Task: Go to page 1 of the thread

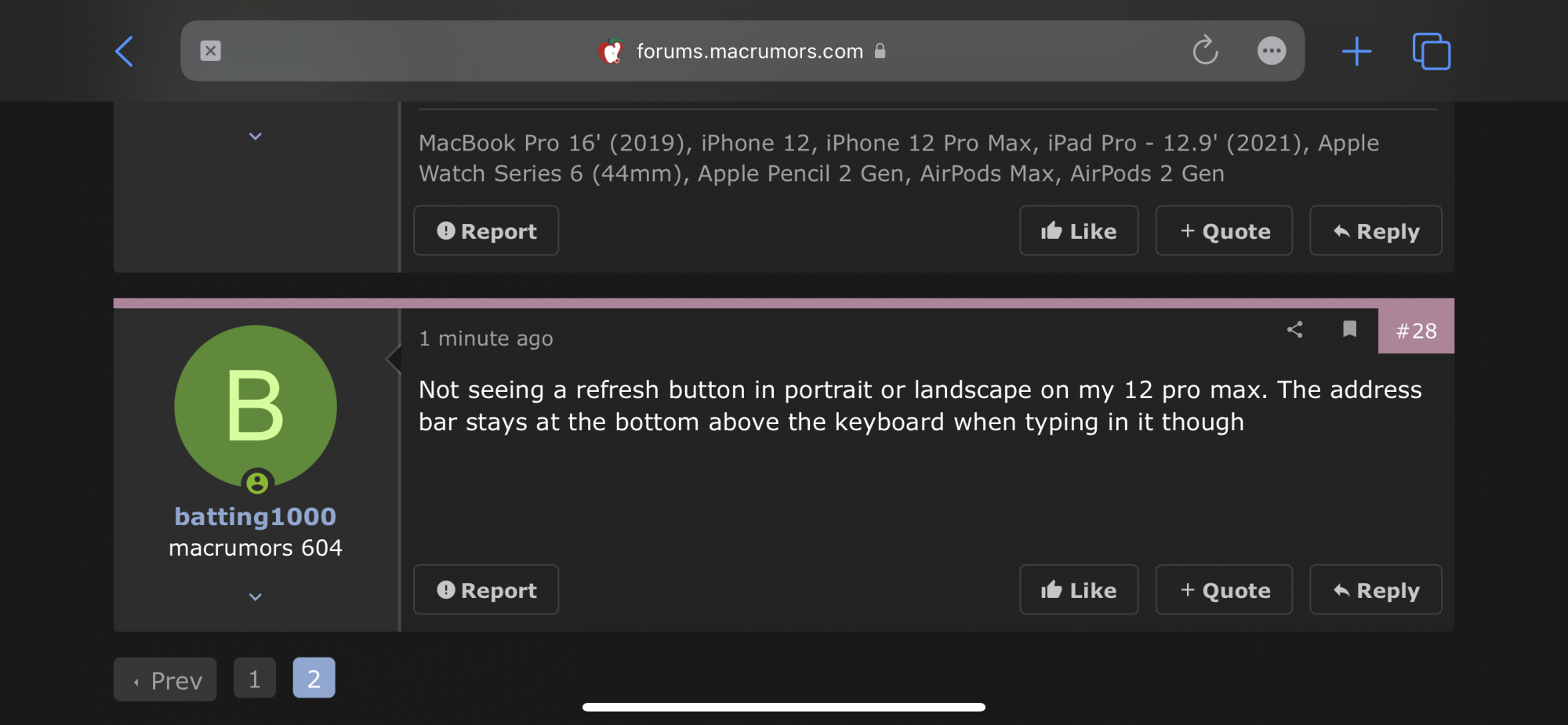Action: 255,679
